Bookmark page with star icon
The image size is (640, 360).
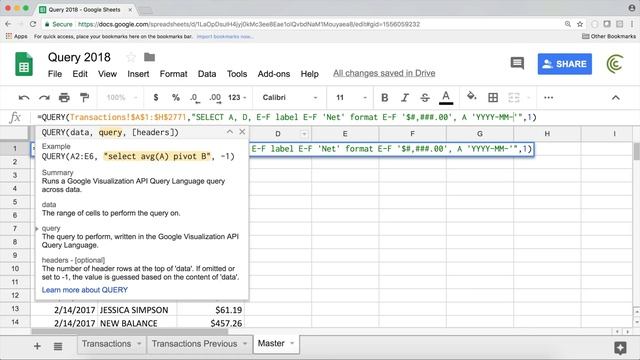click(580, 24)
